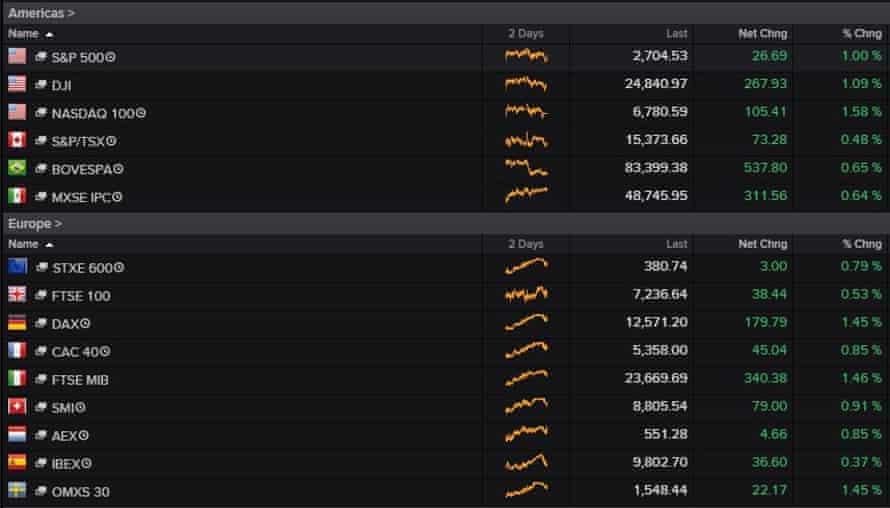
Task: Open the Europe section link
Action: [x=35, y=224]
